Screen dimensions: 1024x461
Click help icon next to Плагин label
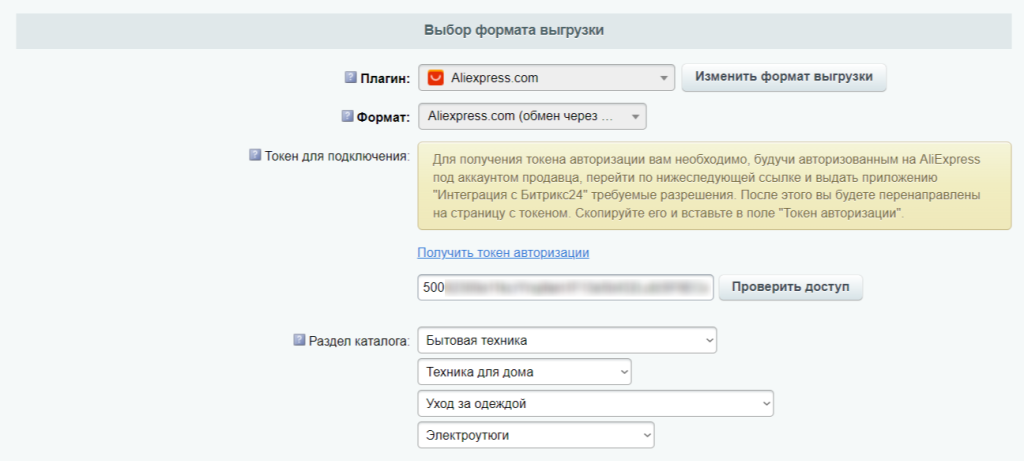coord(350,78)
